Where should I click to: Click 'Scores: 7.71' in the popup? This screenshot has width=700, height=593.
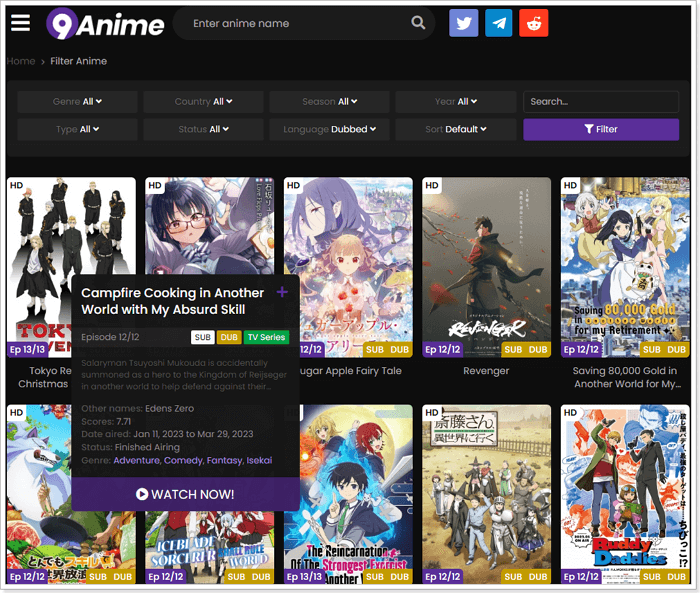[x=106, y=422]
